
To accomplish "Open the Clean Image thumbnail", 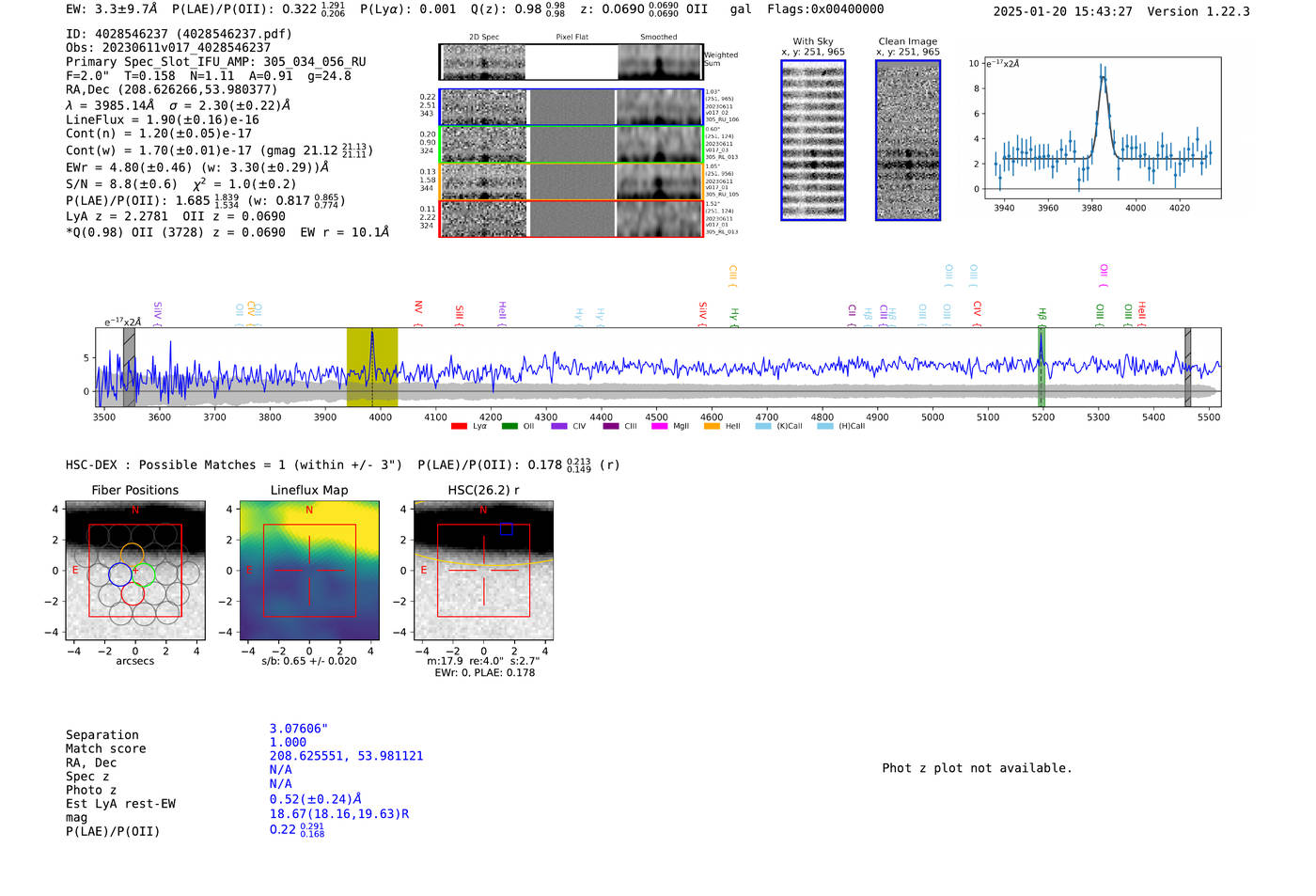I will tap(907, 140).
